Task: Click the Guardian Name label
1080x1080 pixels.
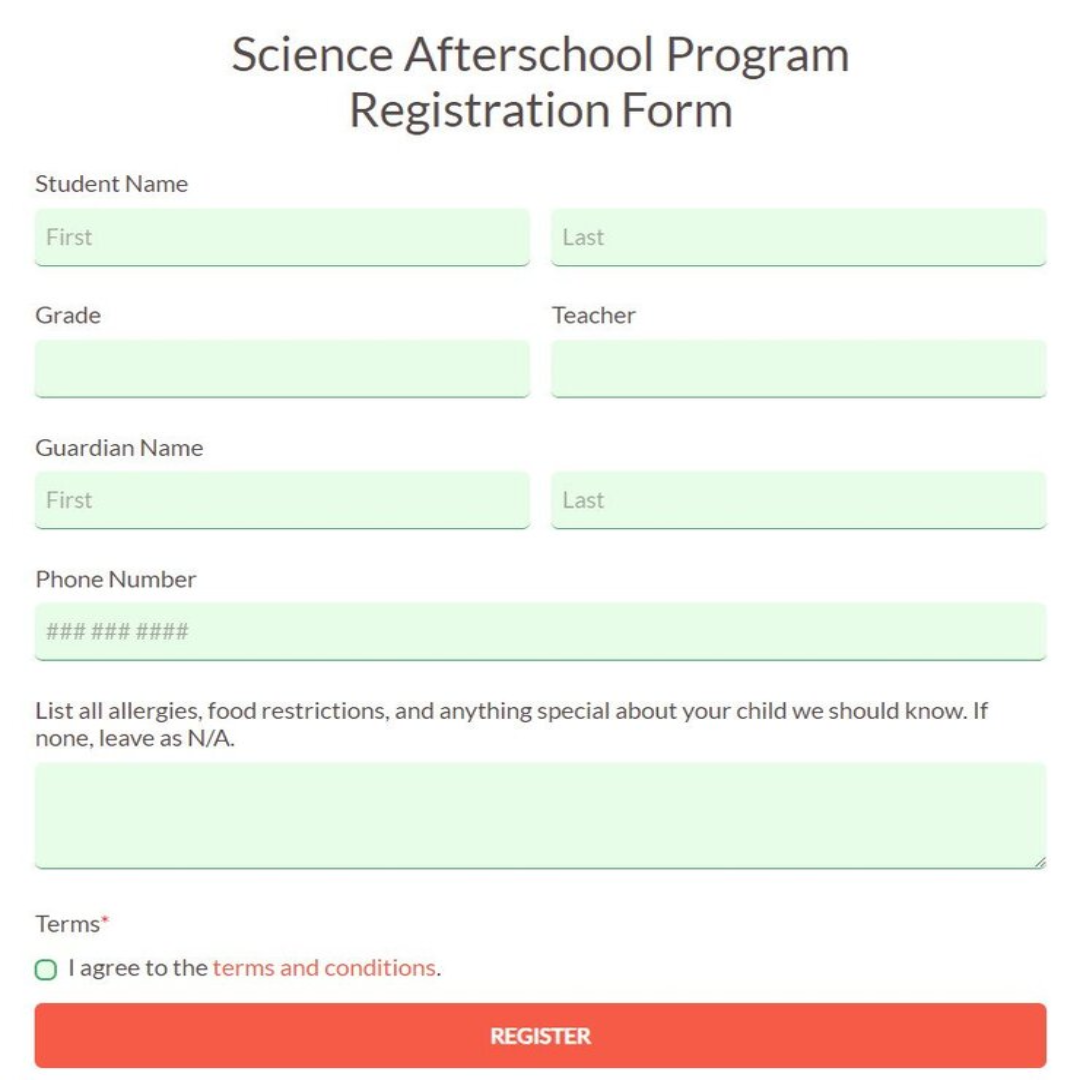Action: 119,448
